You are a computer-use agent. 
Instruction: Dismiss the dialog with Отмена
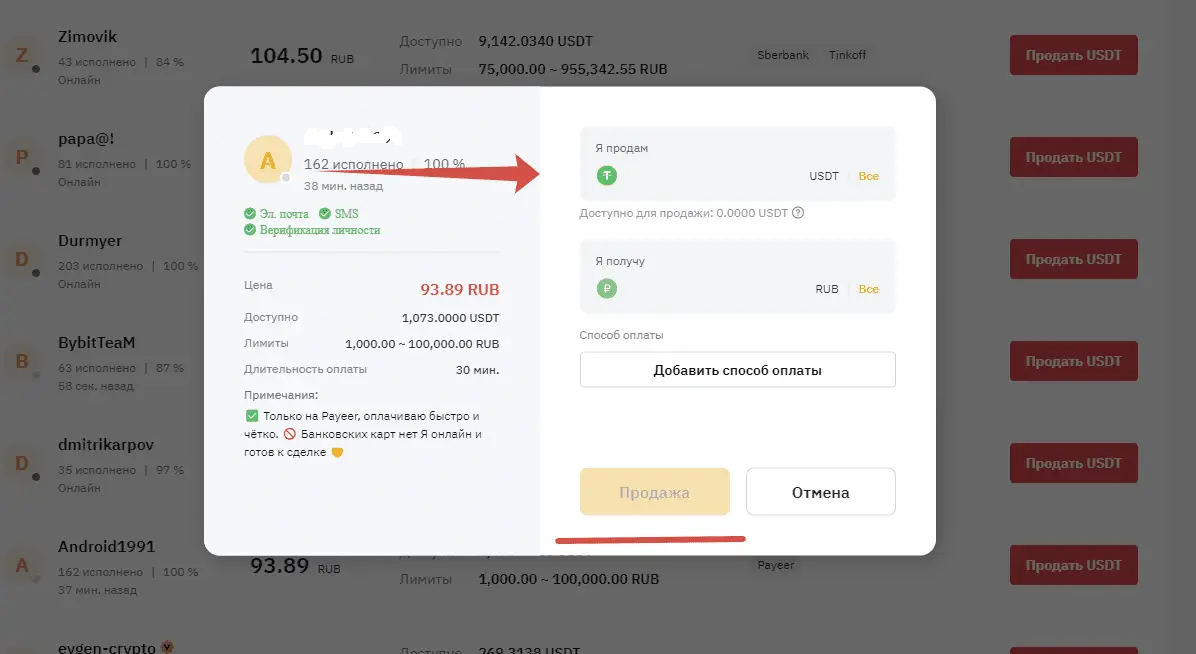(820, 491)
